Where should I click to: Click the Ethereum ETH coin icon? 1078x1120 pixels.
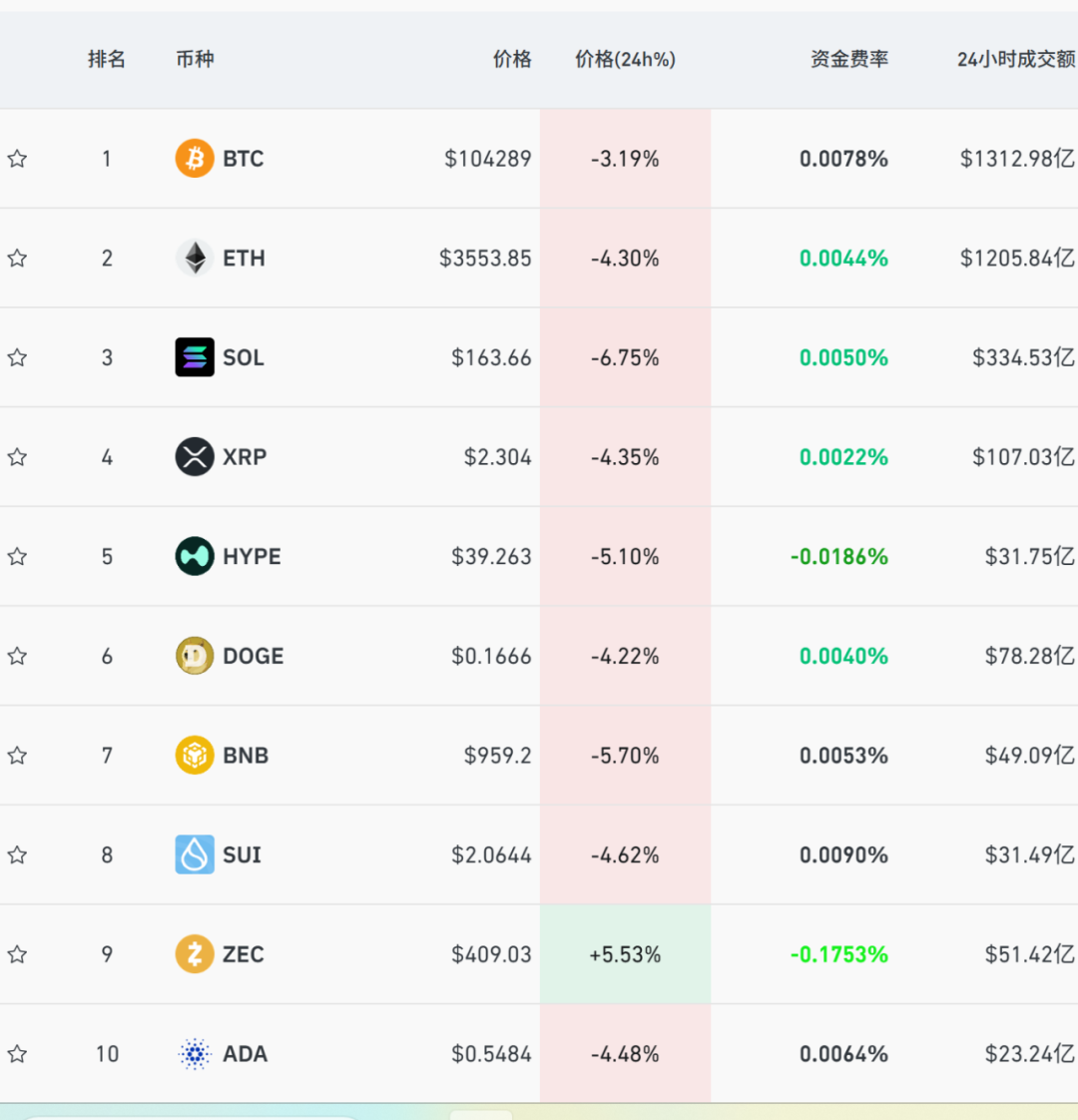point(195,259)
